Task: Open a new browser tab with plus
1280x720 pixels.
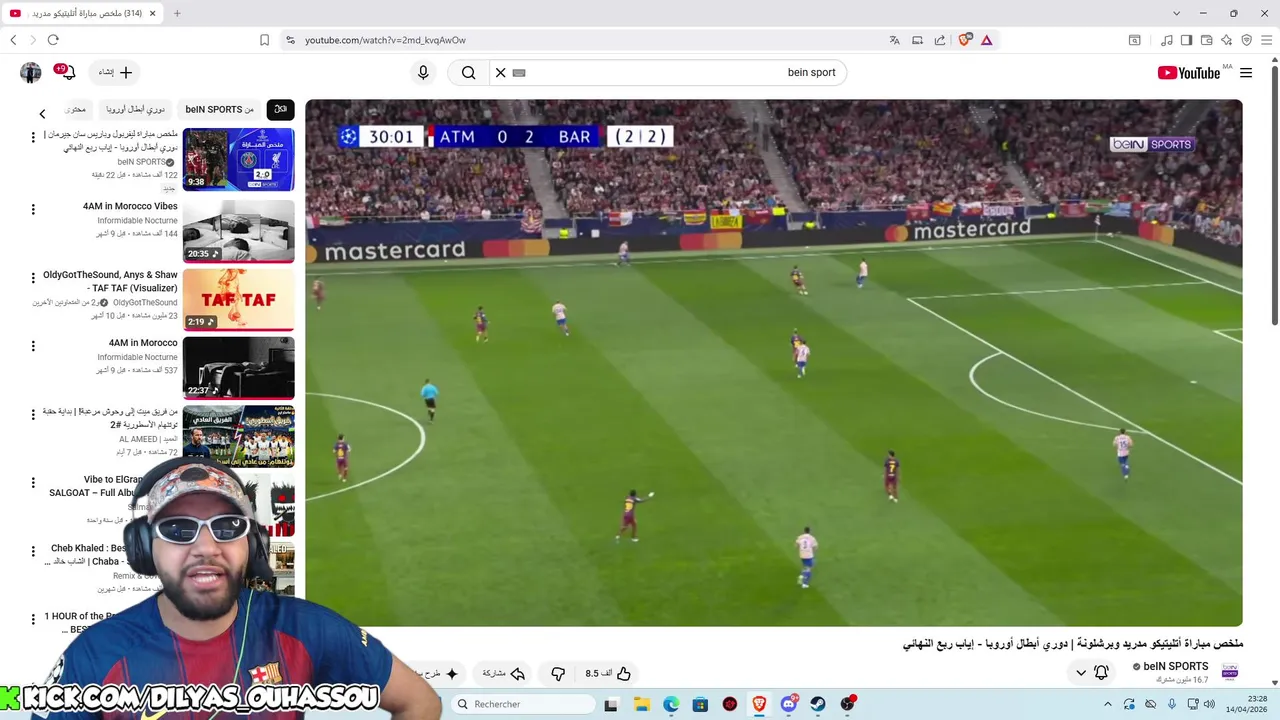Action: 177,13
